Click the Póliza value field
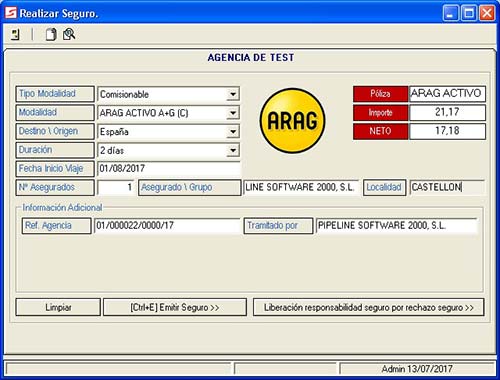 (x=447, y=94)
